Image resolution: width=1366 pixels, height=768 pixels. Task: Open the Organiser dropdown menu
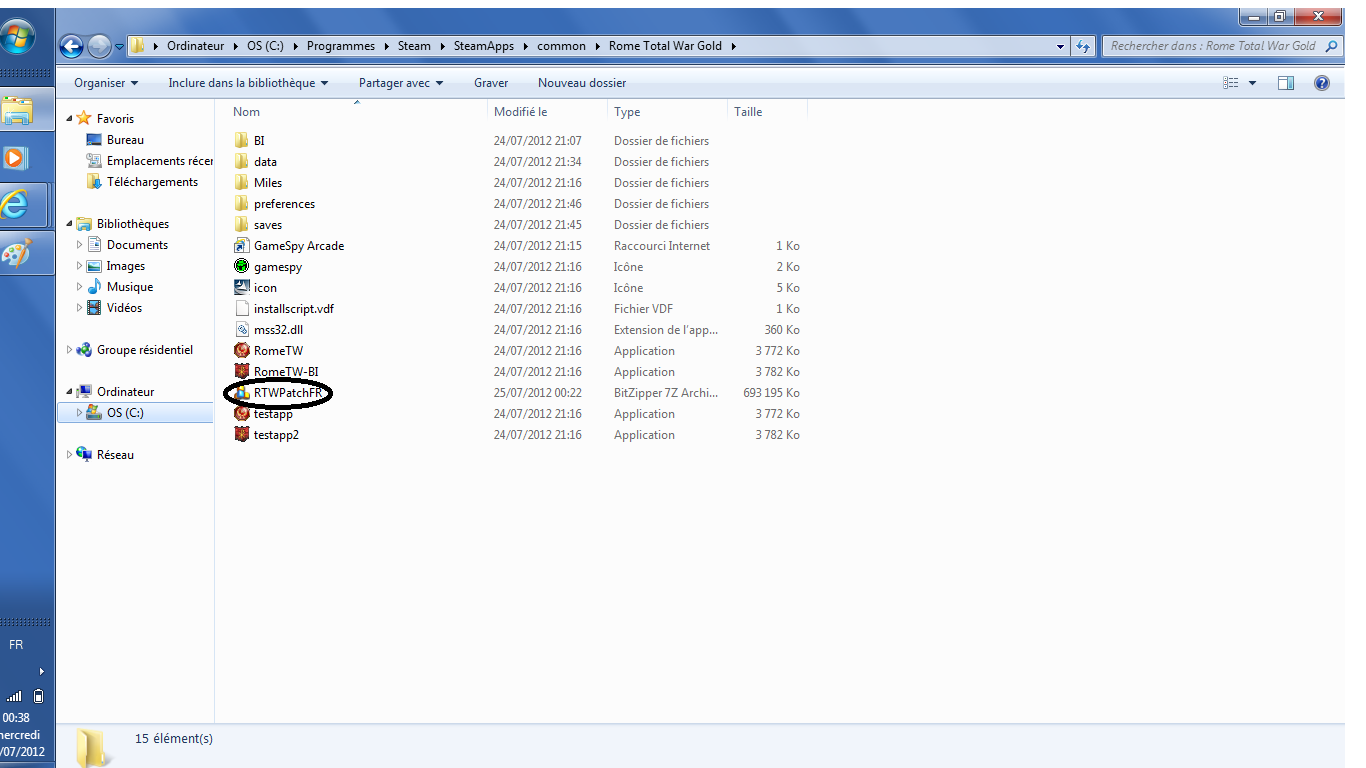[x=106, y=83]
